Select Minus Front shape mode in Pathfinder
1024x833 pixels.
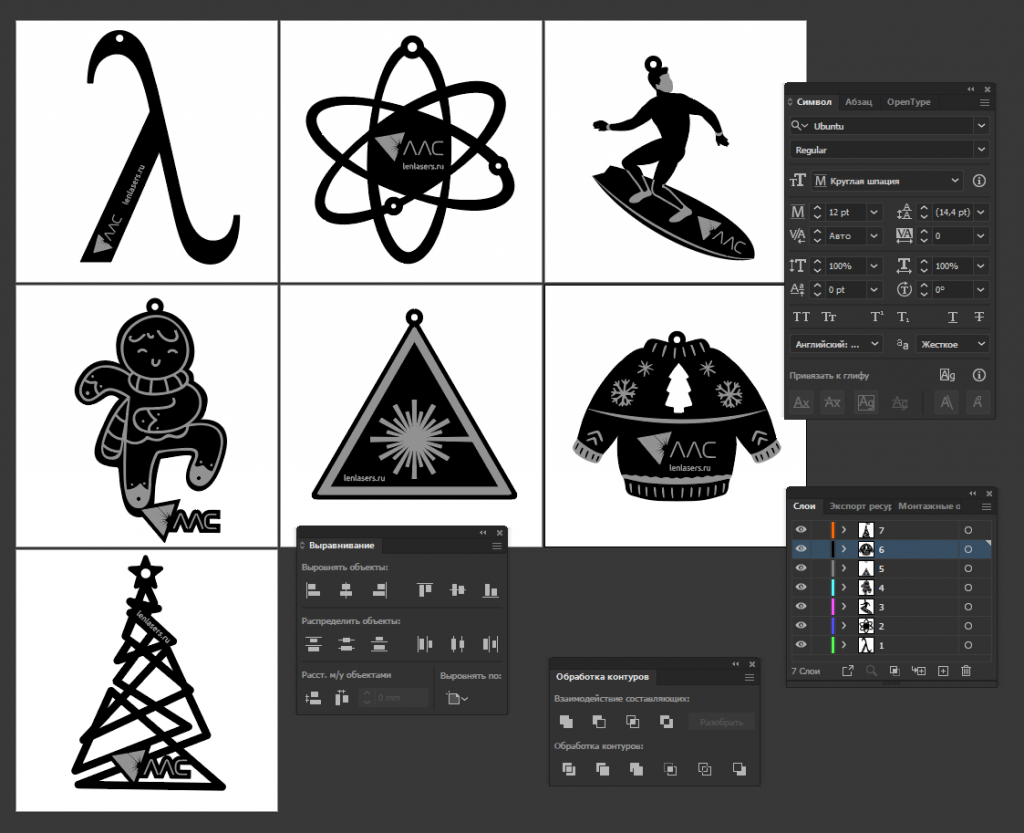[x=600, y=721]
